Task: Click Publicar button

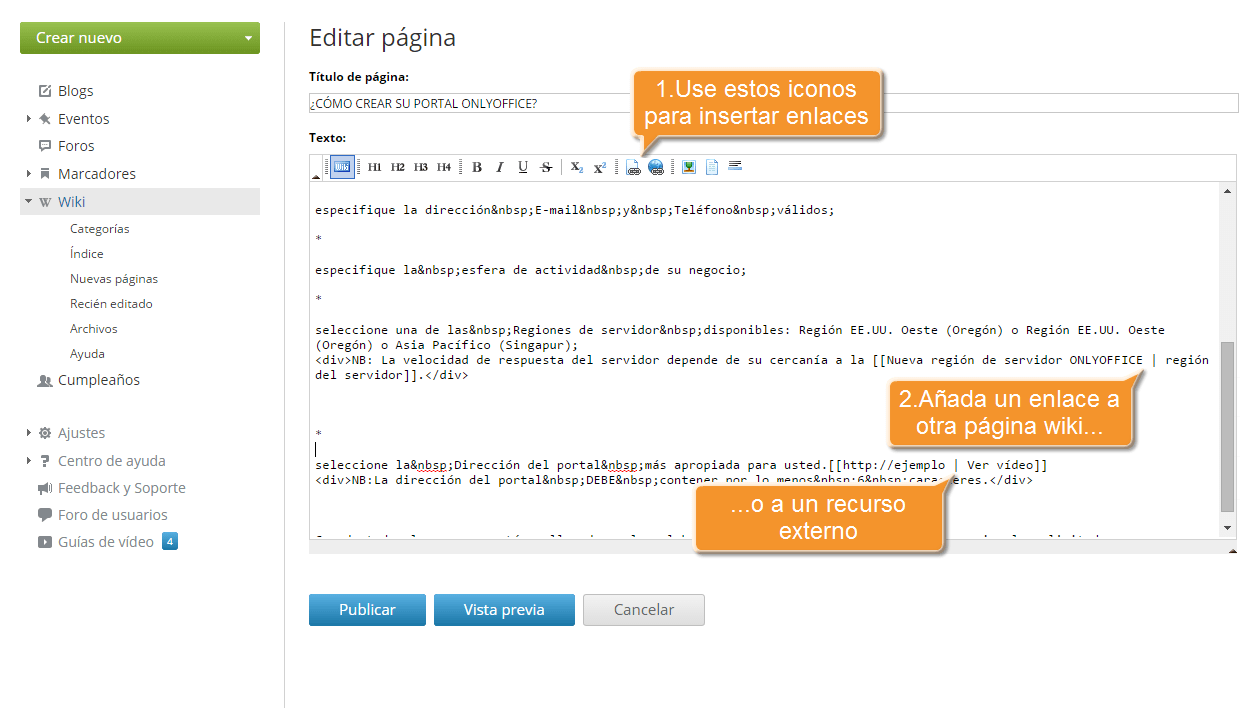Action: pos(367,610)
